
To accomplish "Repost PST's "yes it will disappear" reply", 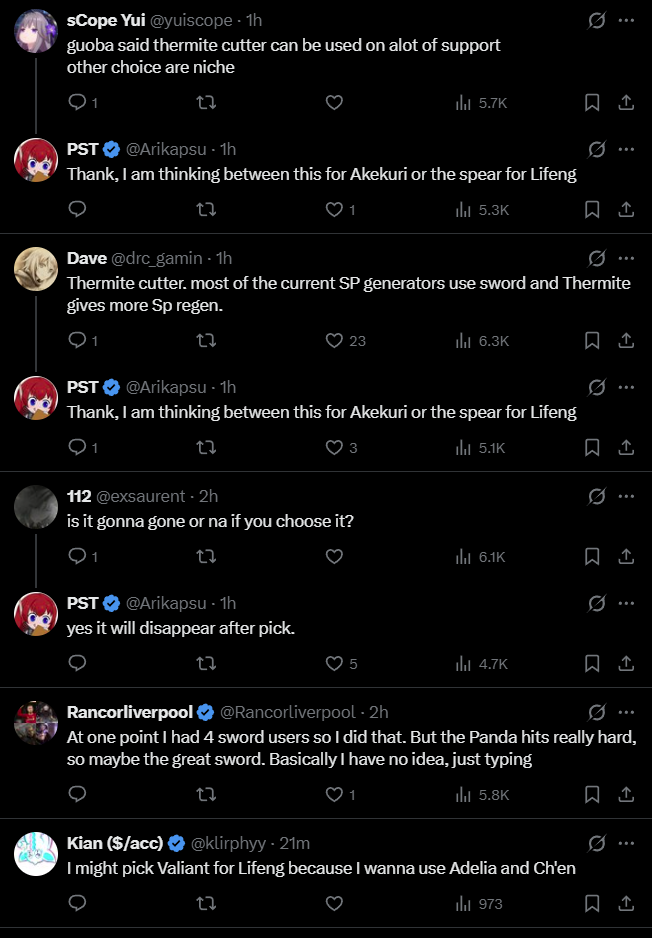I will (x=206, y=663).
